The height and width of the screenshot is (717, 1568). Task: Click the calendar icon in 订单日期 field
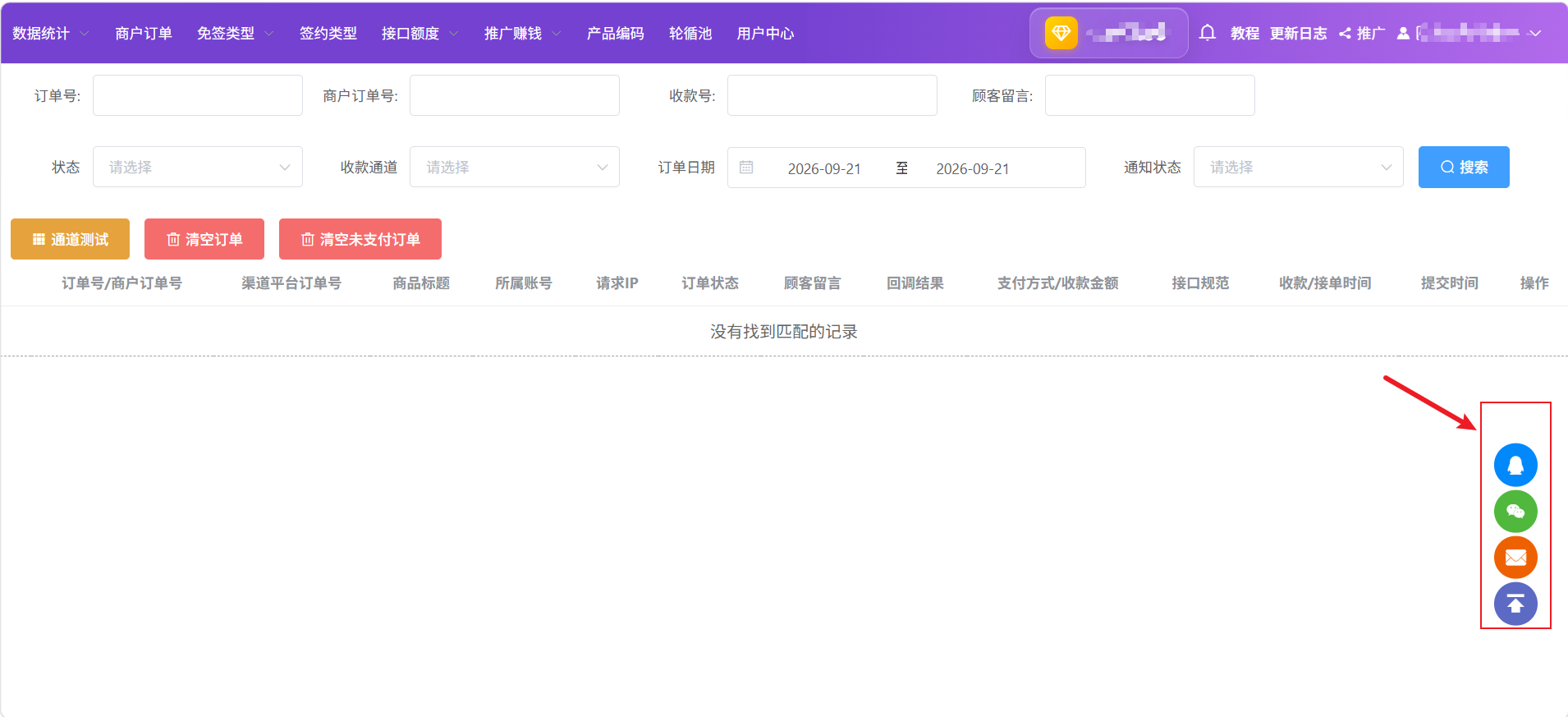[x=746, y=168]
